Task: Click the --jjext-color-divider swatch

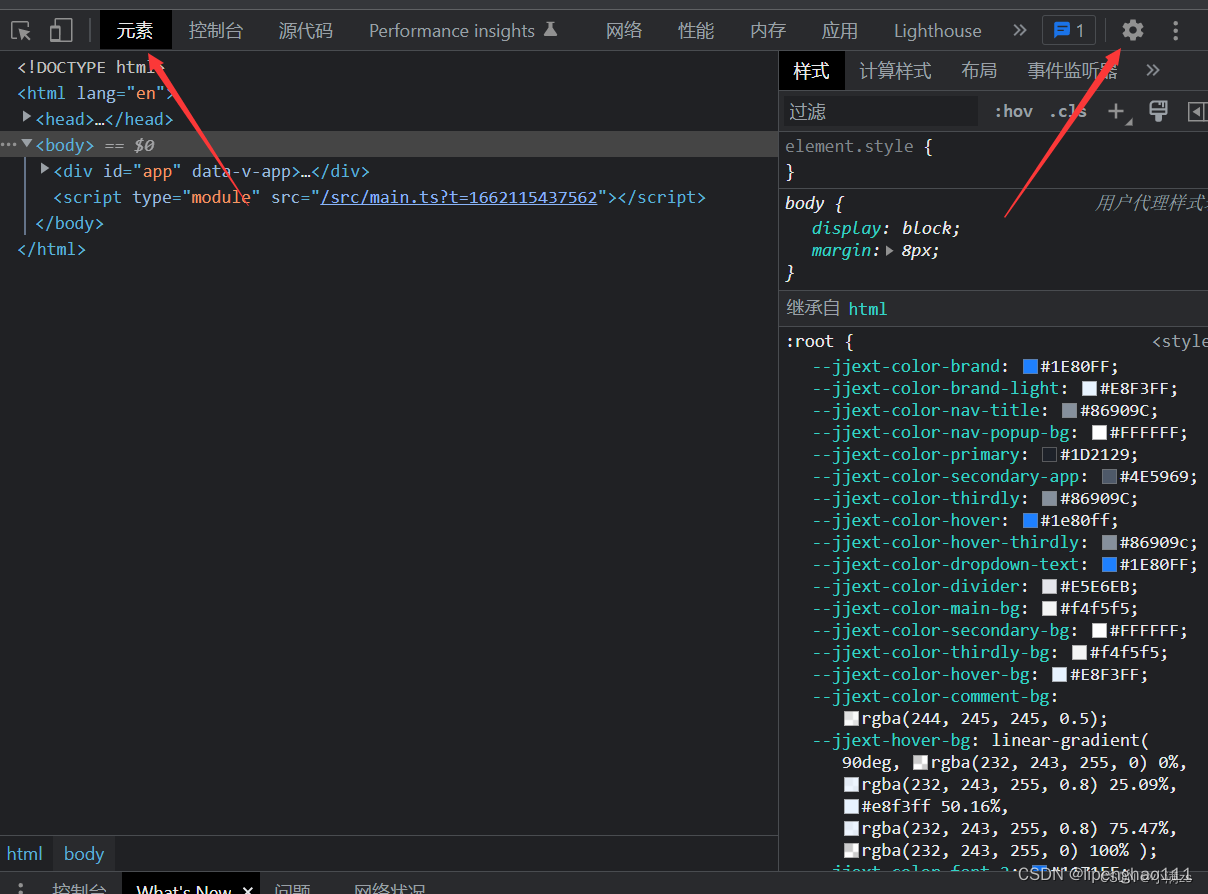Action: 1049,586
